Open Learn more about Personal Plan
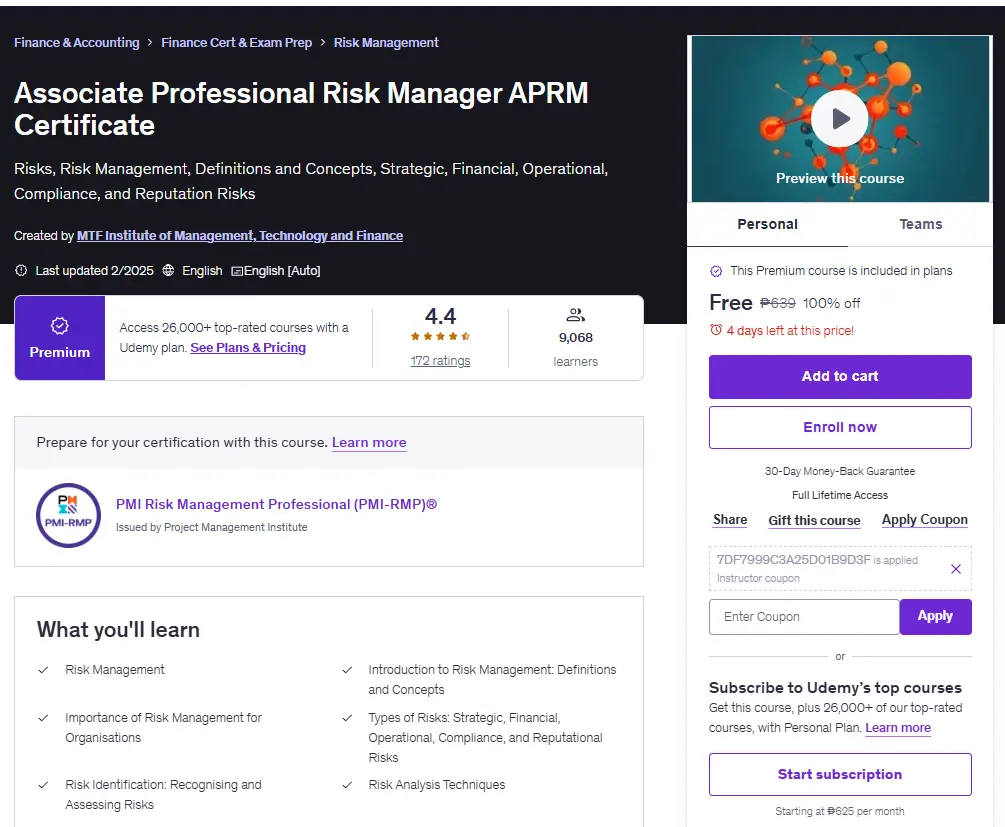 click(x=898, y=728)
